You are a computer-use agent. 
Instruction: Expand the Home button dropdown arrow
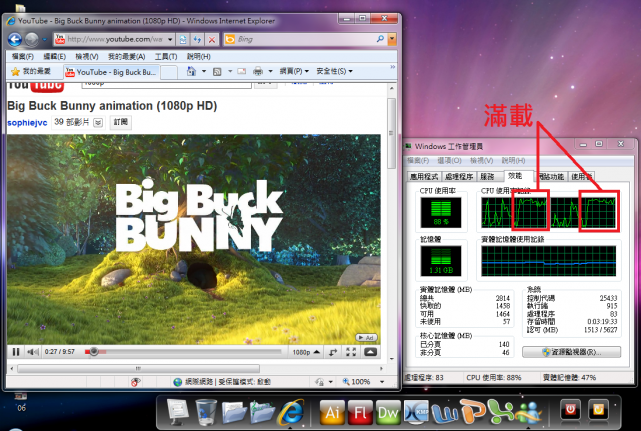point(204,71)
